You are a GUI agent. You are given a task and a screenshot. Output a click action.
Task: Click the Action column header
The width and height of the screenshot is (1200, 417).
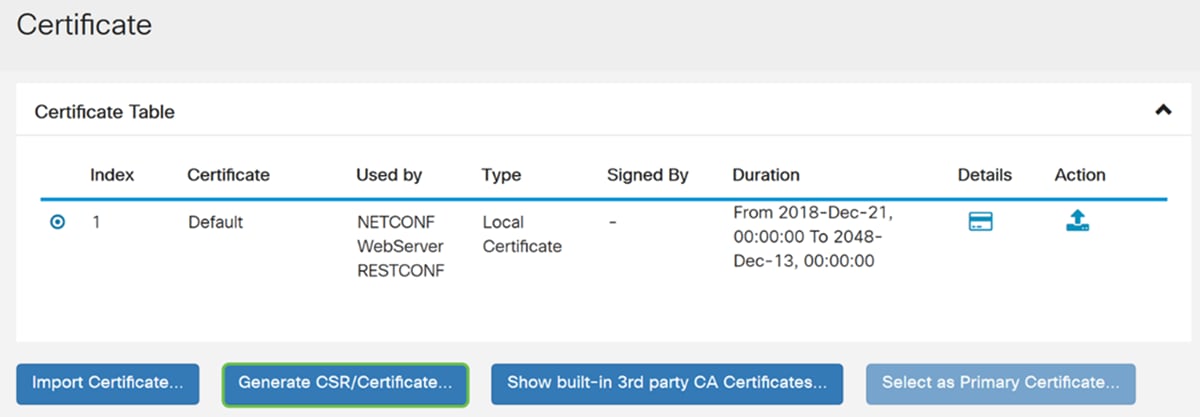[1080, 175]
